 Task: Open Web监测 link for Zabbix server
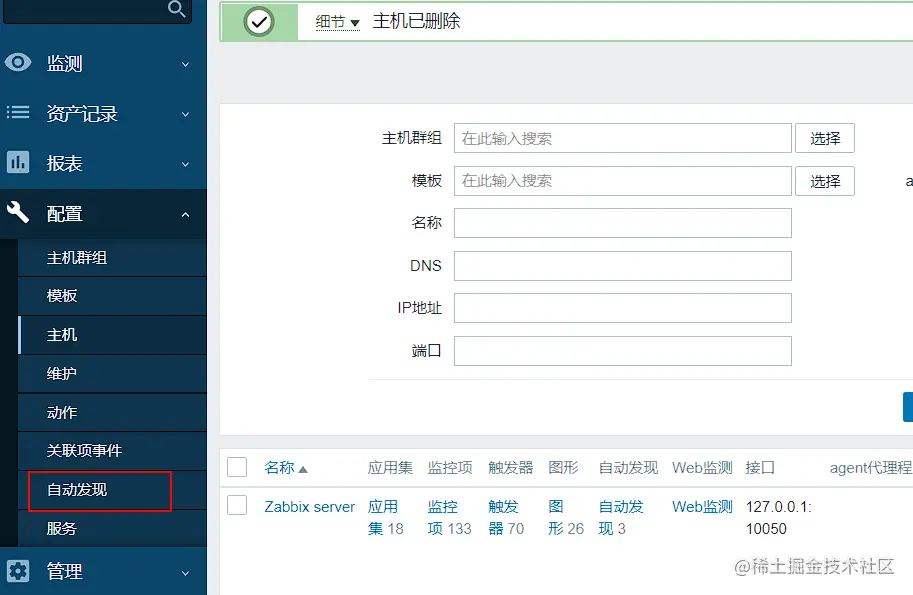(702, 507)
